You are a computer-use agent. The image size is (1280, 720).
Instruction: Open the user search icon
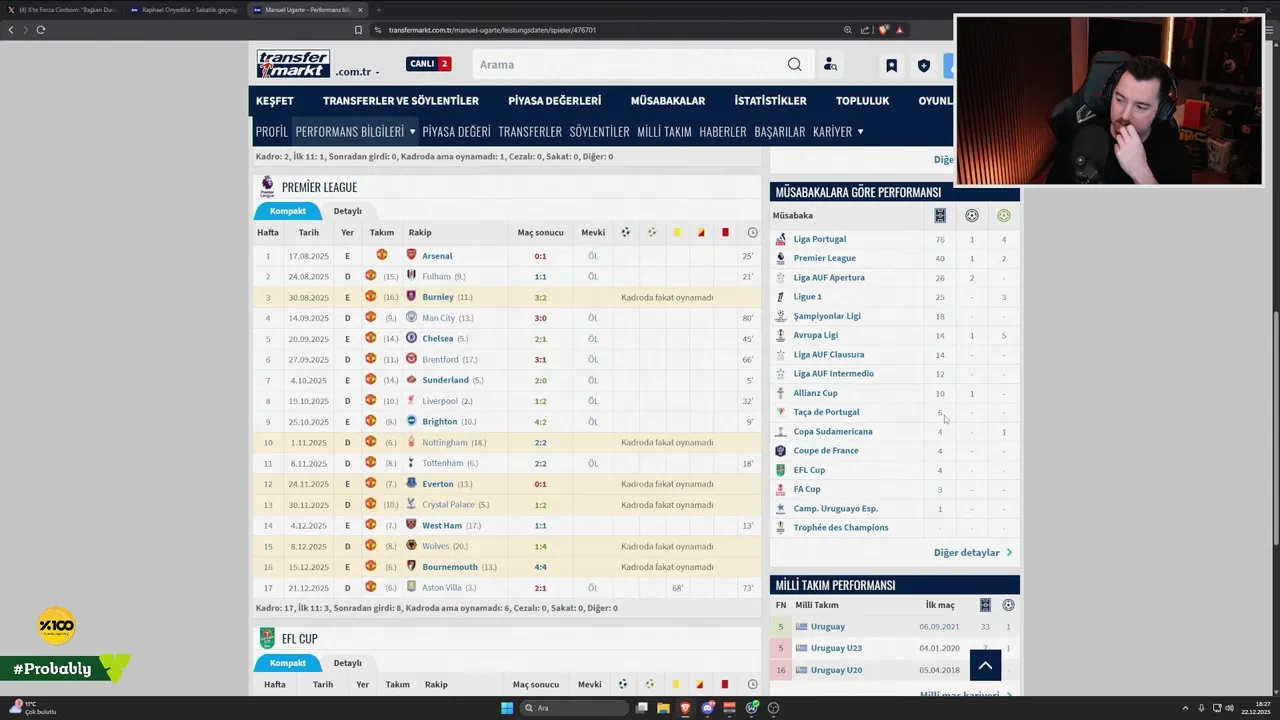[830, 65]
